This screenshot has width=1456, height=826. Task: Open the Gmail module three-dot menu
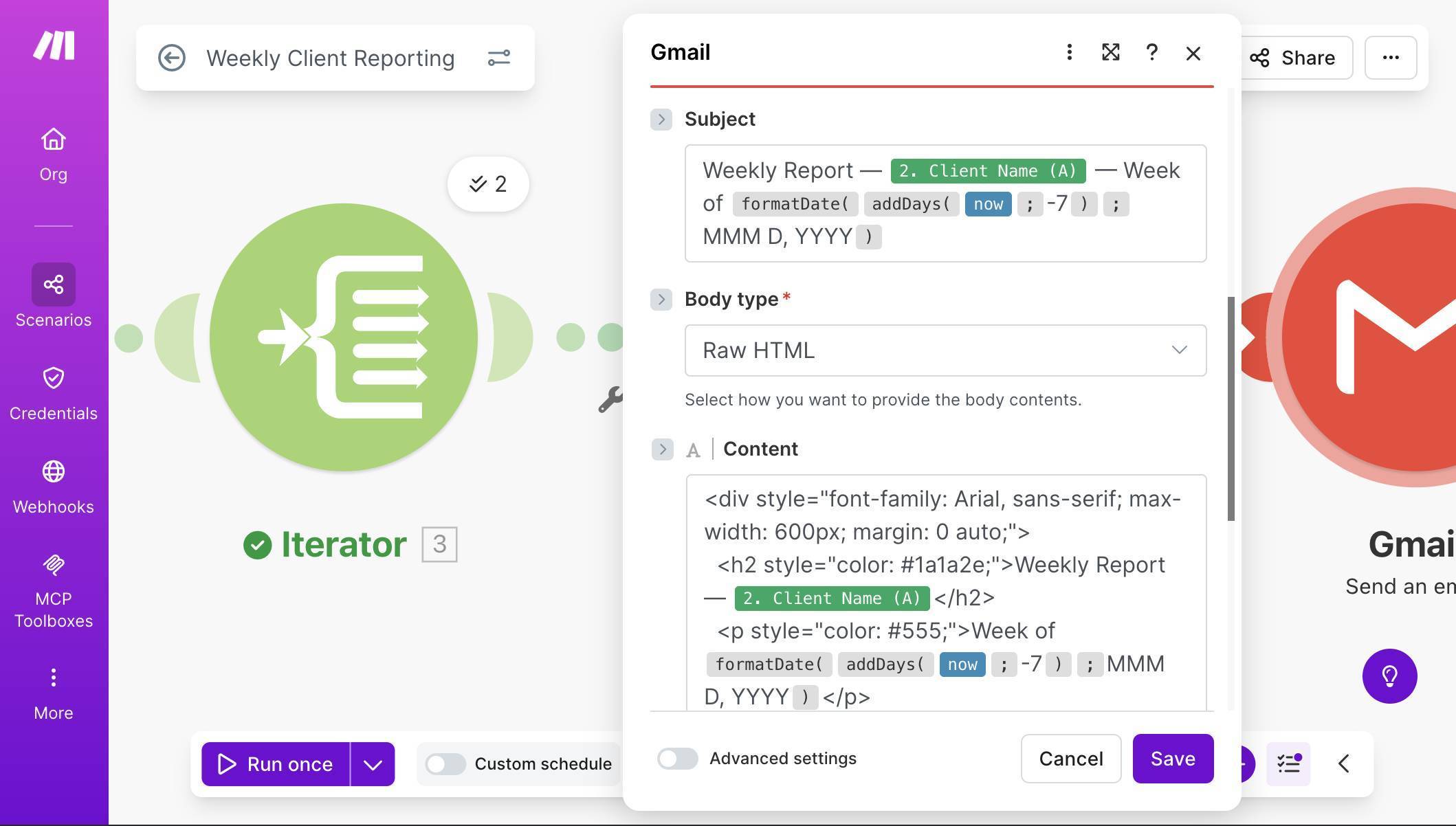1069,52
